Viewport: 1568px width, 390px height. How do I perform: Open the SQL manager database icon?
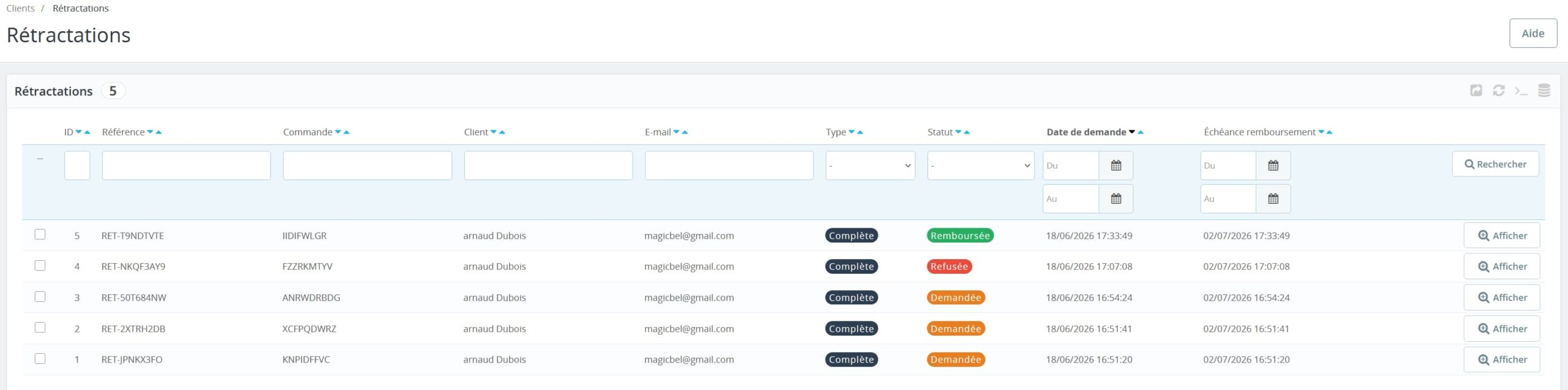1544,91
